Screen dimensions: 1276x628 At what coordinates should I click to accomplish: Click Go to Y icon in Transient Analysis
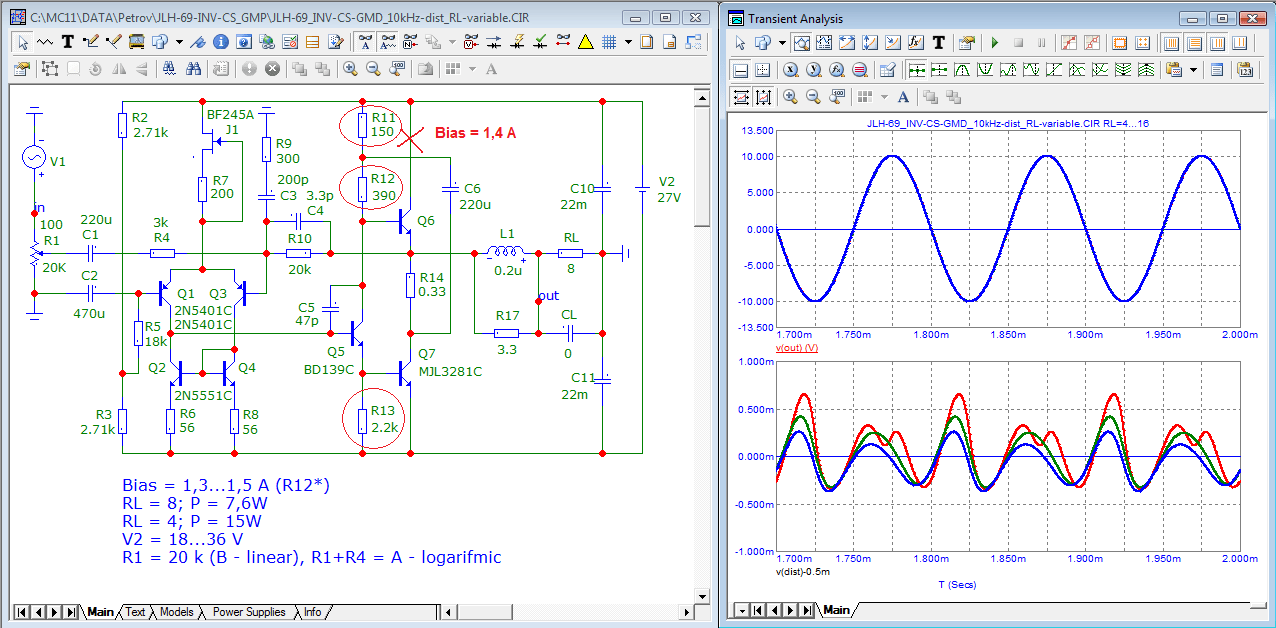coord(814,70)
